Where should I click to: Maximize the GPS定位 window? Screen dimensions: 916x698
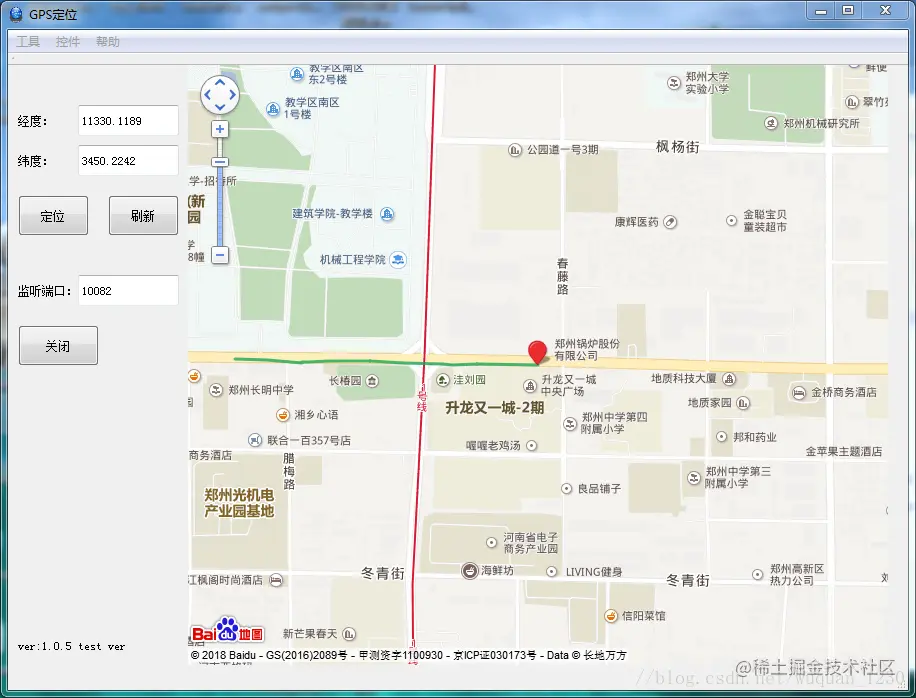coord(848,11)
